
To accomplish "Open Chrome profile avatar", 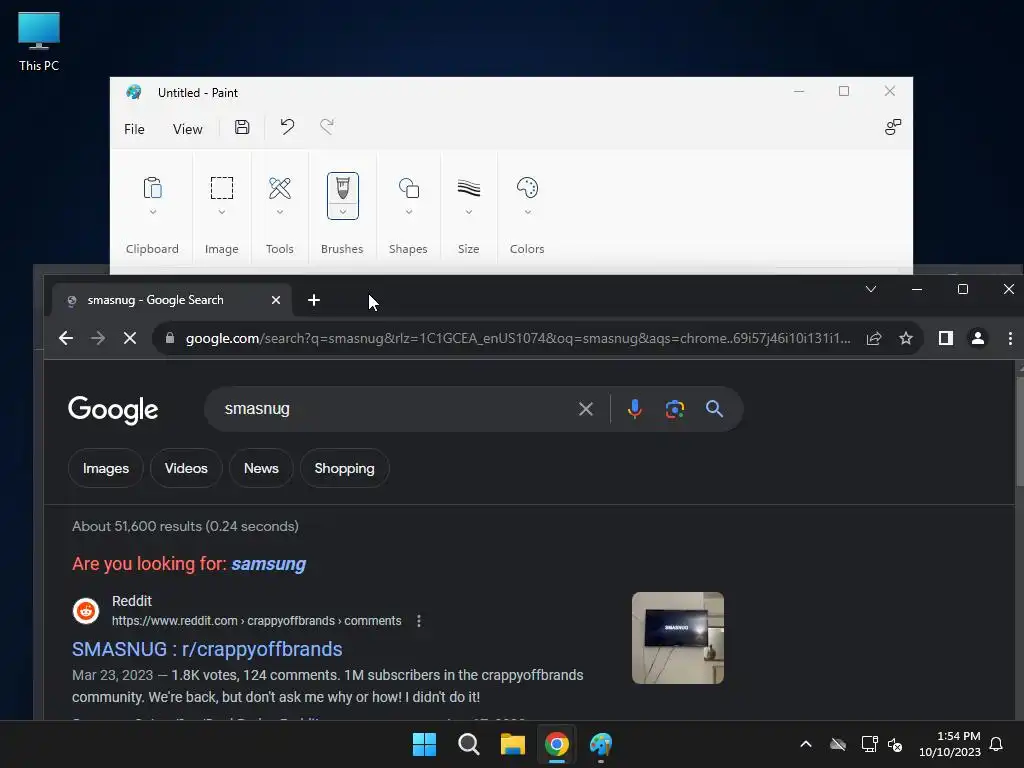I will [x=978, y=338].
